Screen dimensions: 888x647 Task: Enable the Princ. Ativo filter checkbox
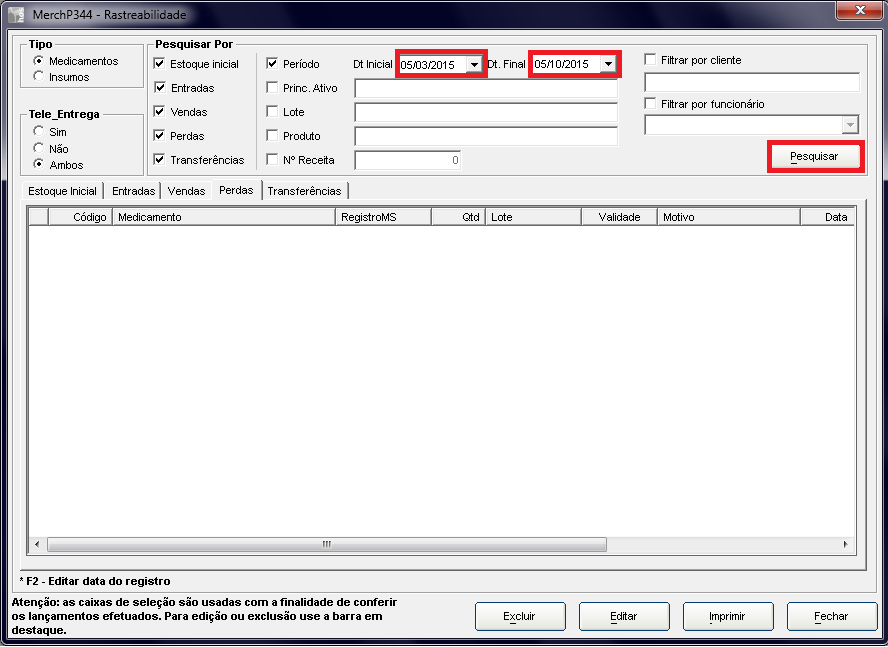click(272, 88)
